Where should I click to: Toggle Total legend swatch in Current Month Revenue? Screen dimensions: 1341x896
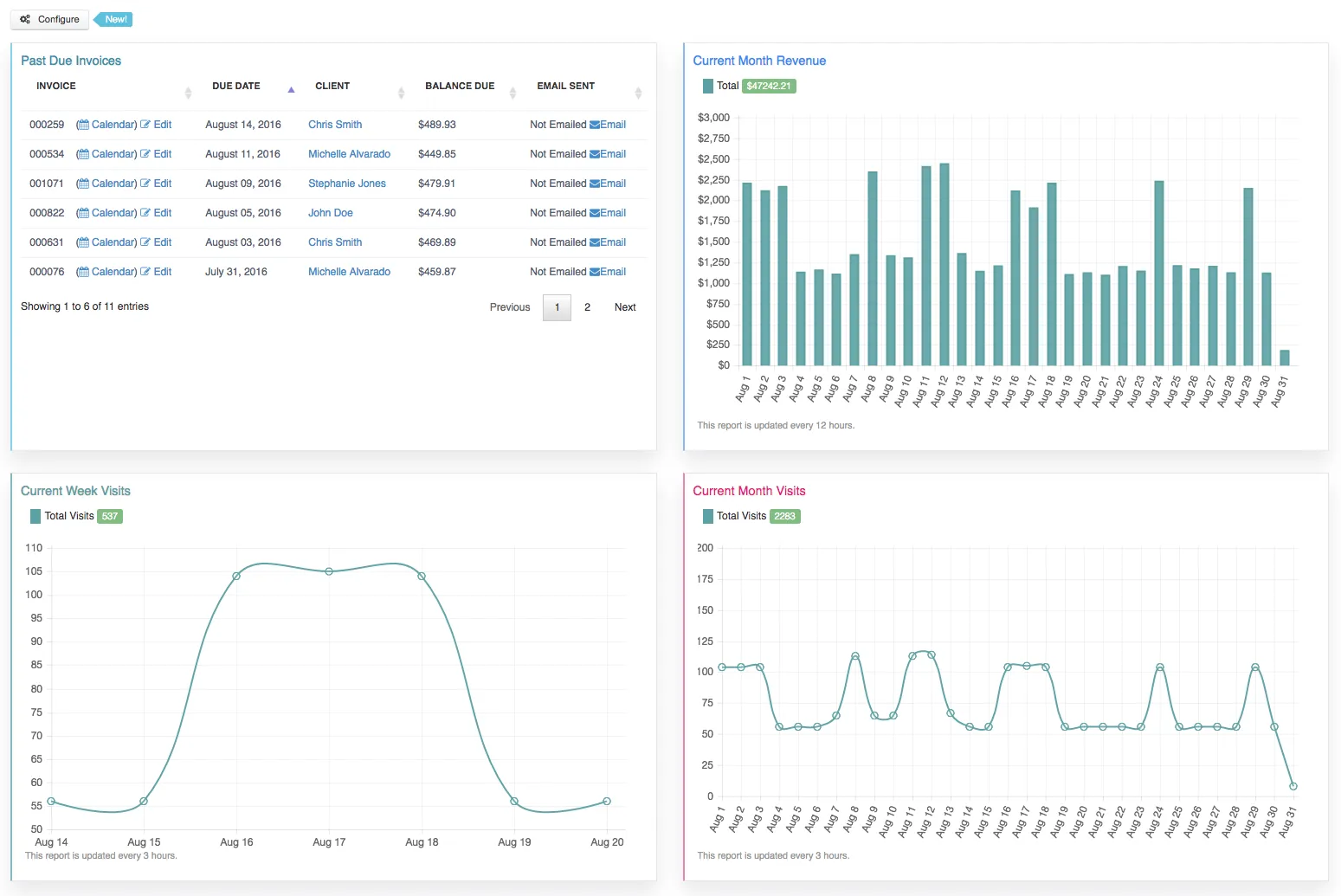point(708,86)
